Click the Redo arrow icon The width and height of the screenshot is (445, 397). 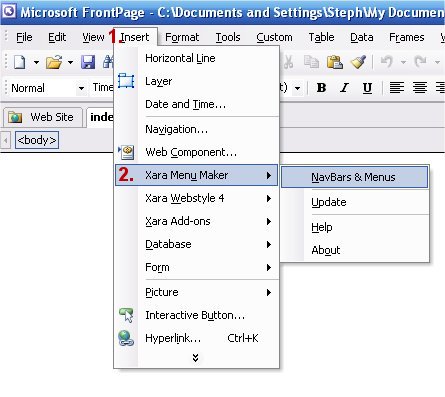pos(421,62)
